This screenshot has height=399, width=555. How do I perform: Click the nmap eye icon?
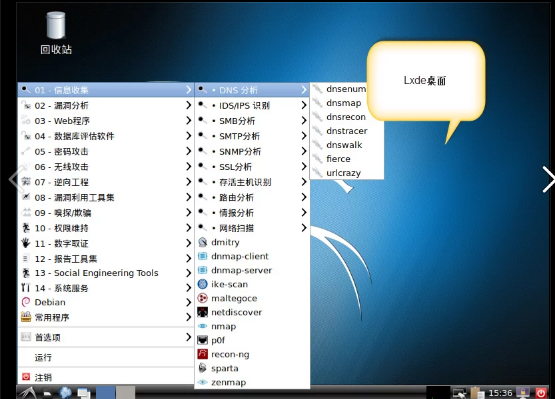coord(202,326)
